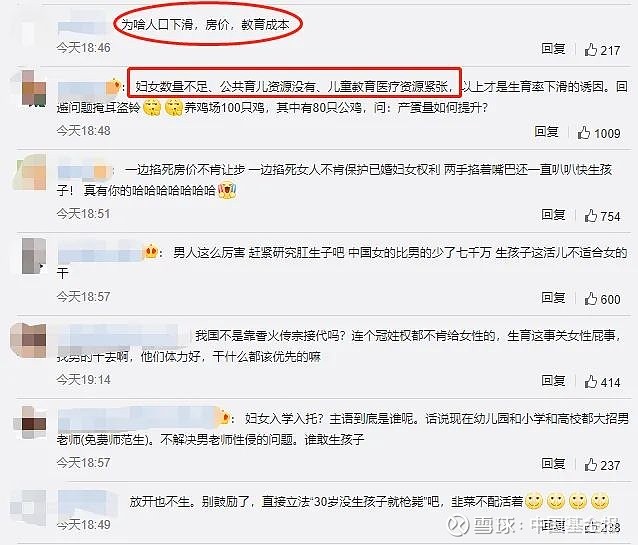Open avatar of the 妇女入学入托 commenter
Screen dimensions: 638x545
click(x=31, y=422)
